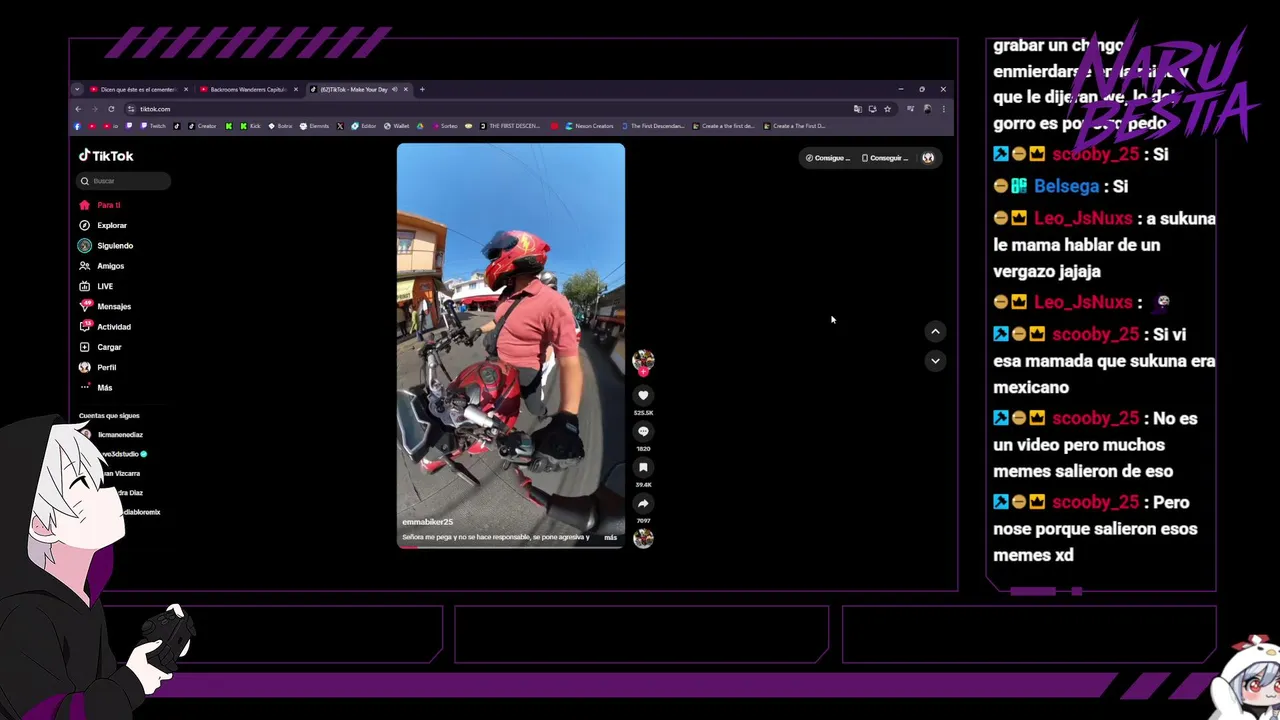Open the tab search dropdown
1280x720 pixels.
click(x=77, y=89)
